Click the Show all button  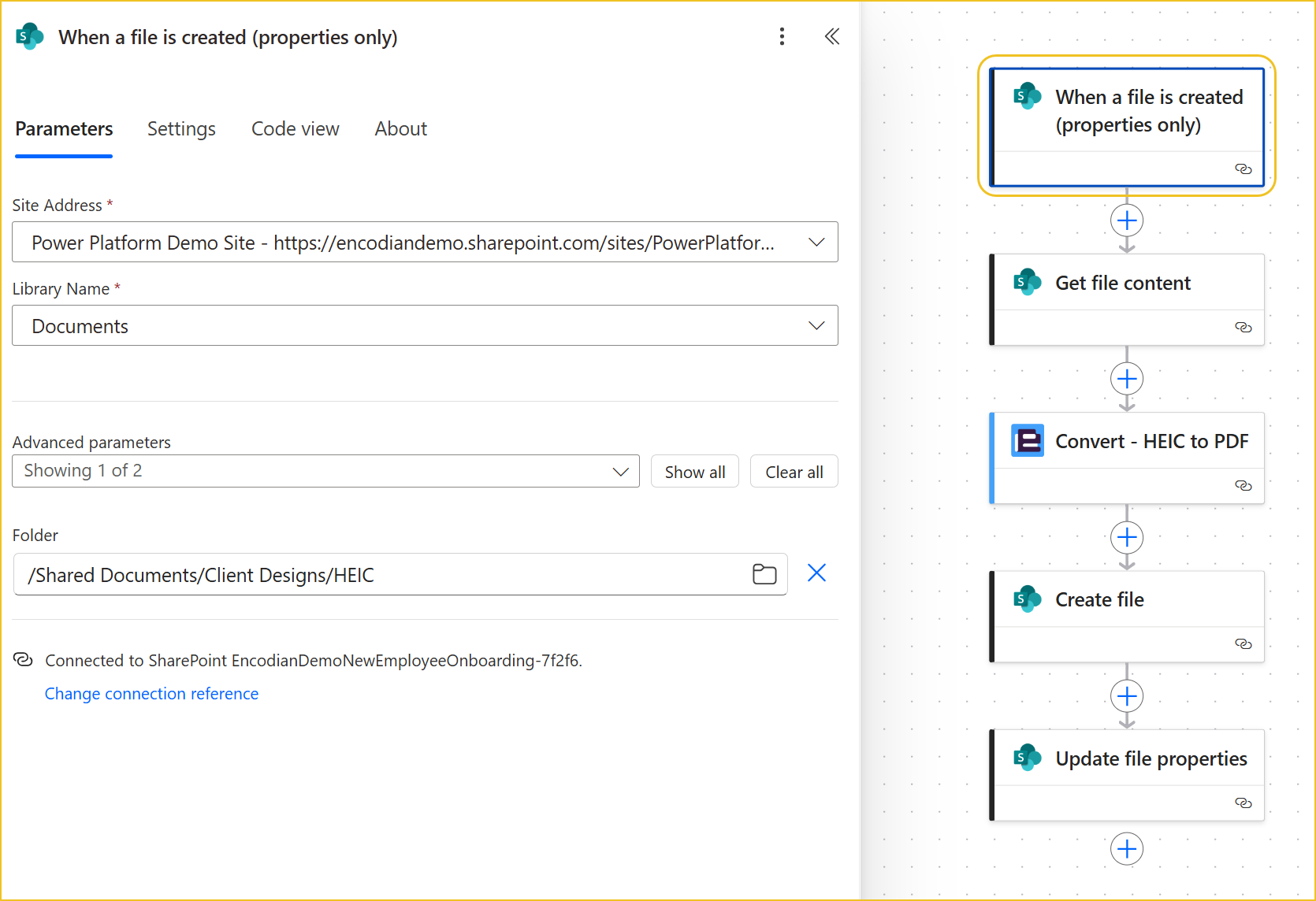694,472
